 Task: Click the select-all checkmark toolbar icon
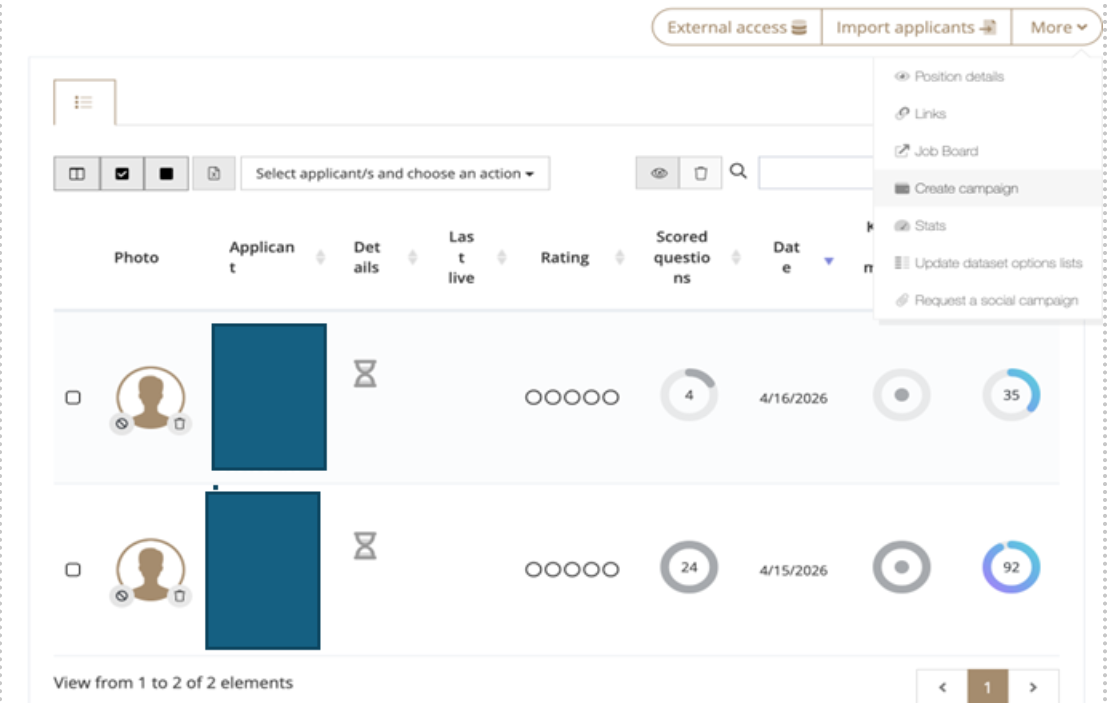122,174
